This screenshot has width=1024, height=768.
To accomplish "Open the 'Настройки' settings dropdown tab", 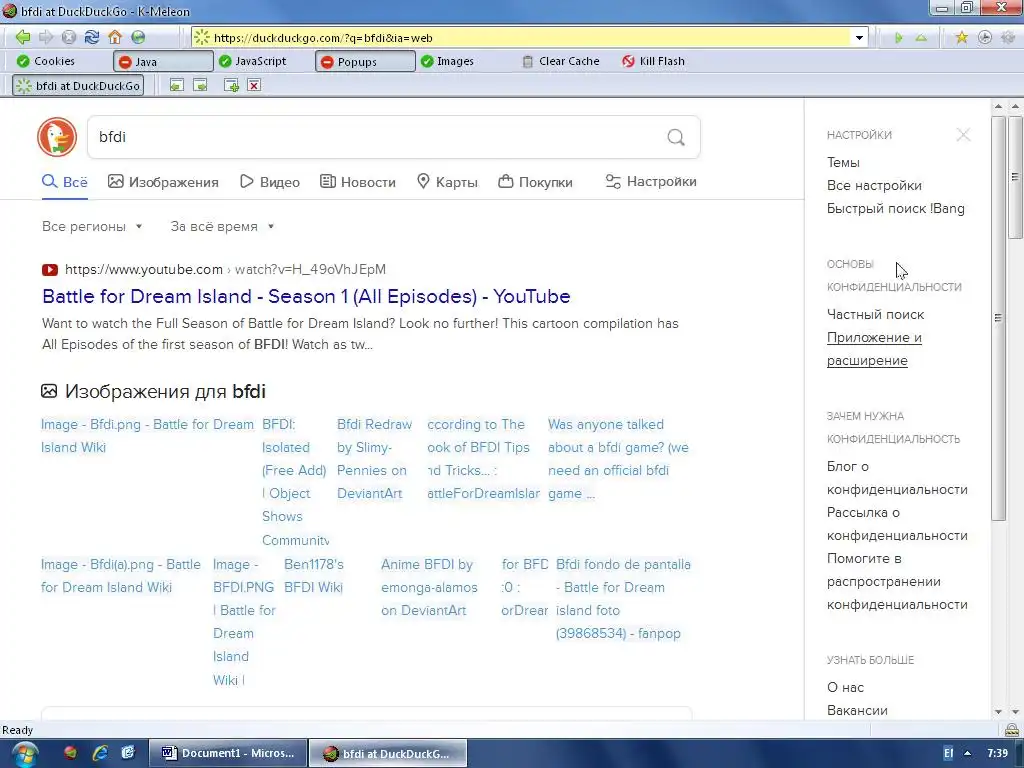I will coord(650,182).
